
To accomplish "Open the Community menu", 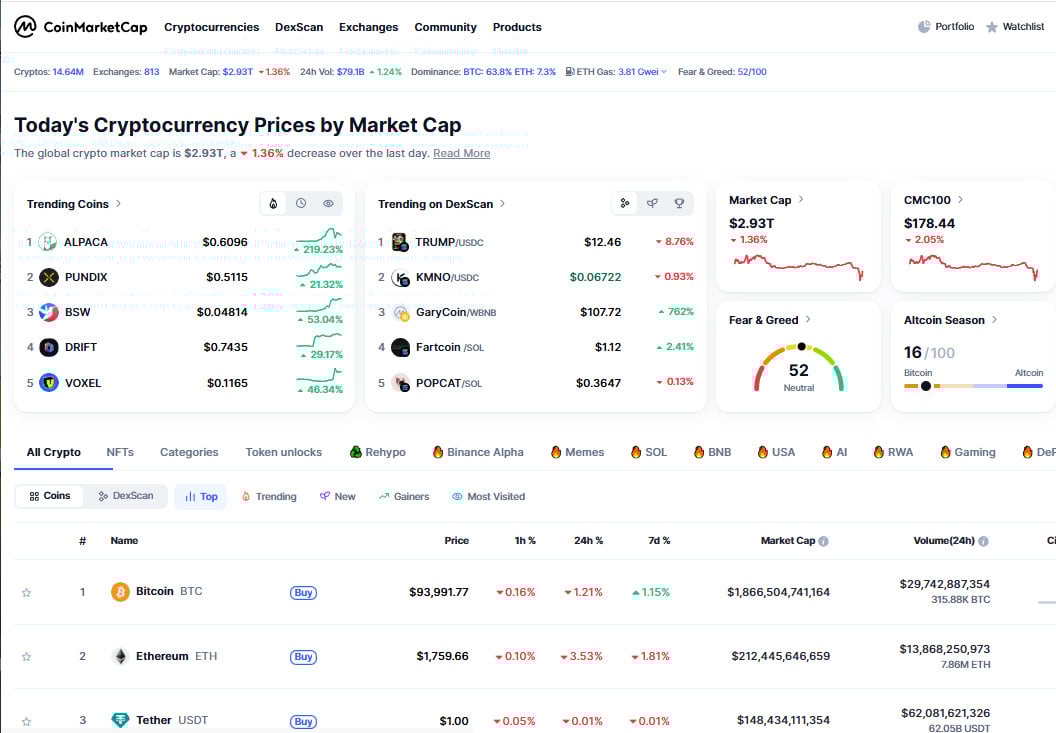I will point(445,27).
